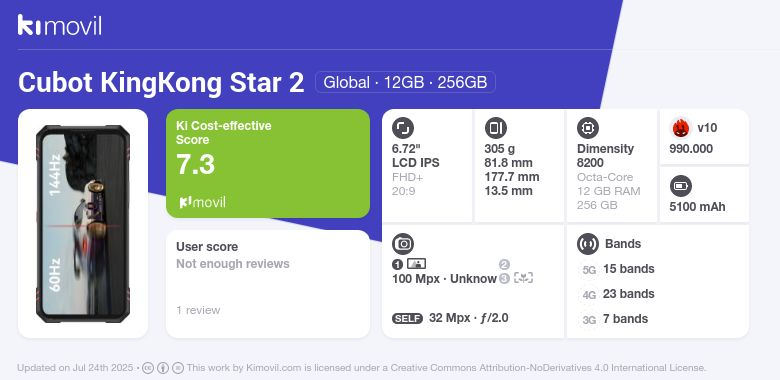
Task: Click the battery capacity icon
Action: point(681,186)
